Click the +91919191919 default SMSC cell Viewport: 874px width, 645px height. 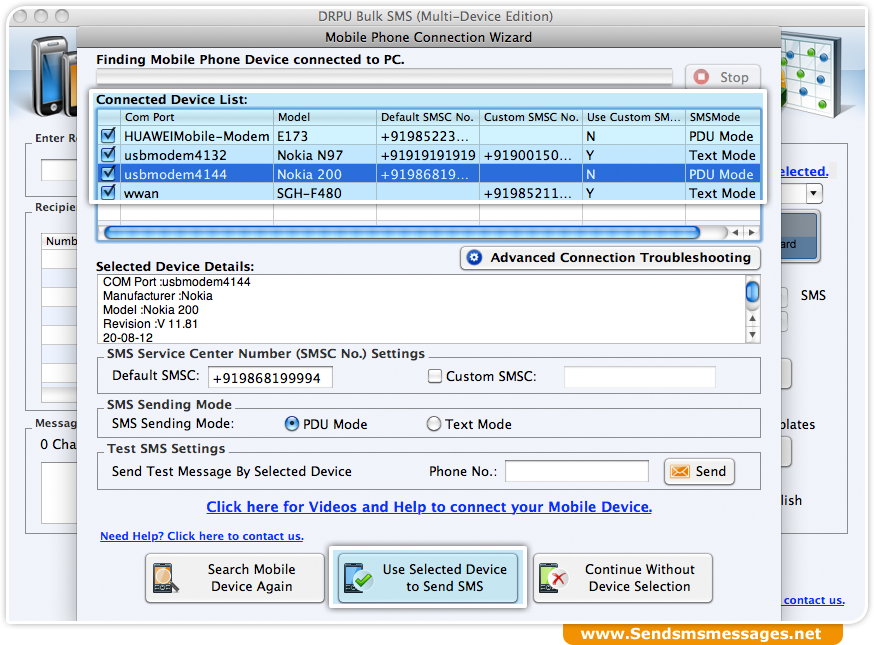[x=428, y=155]
